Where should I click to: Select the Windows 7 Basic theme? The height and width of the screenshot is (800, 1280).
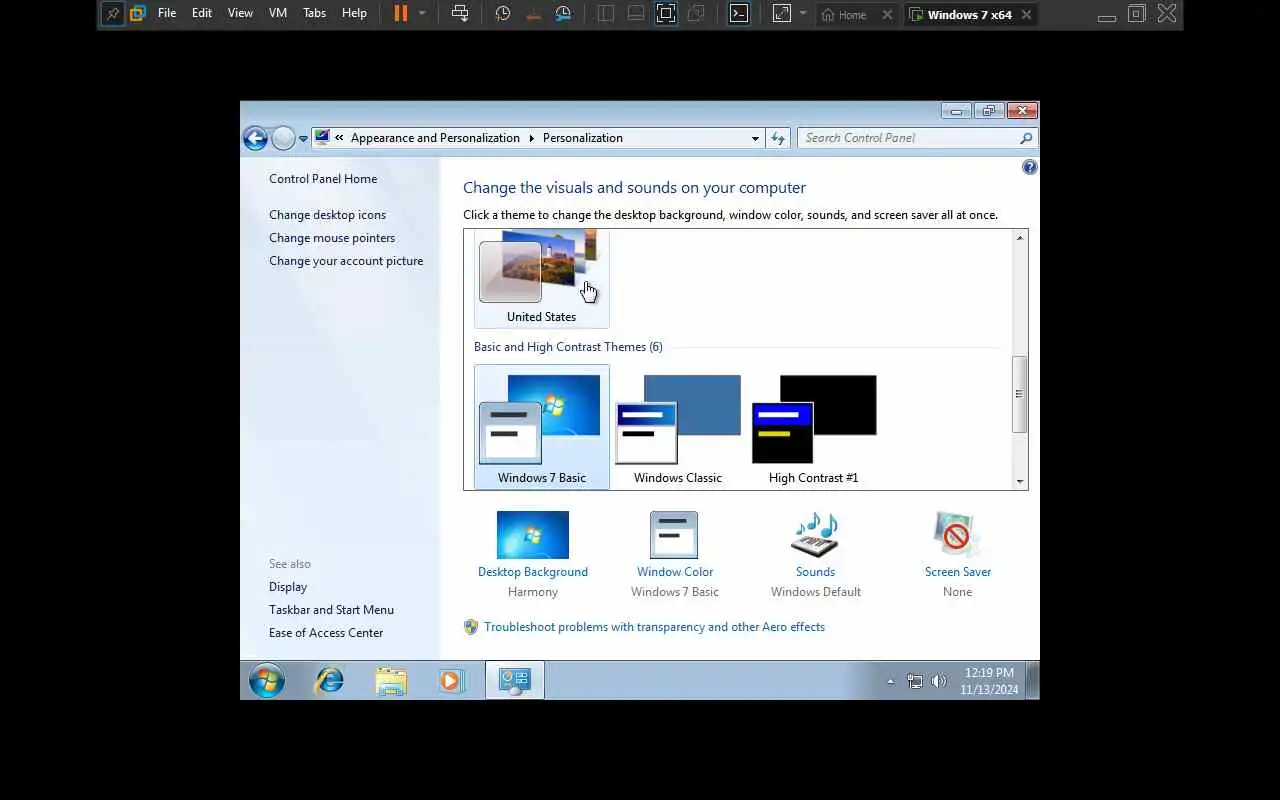tap(541, 427)
